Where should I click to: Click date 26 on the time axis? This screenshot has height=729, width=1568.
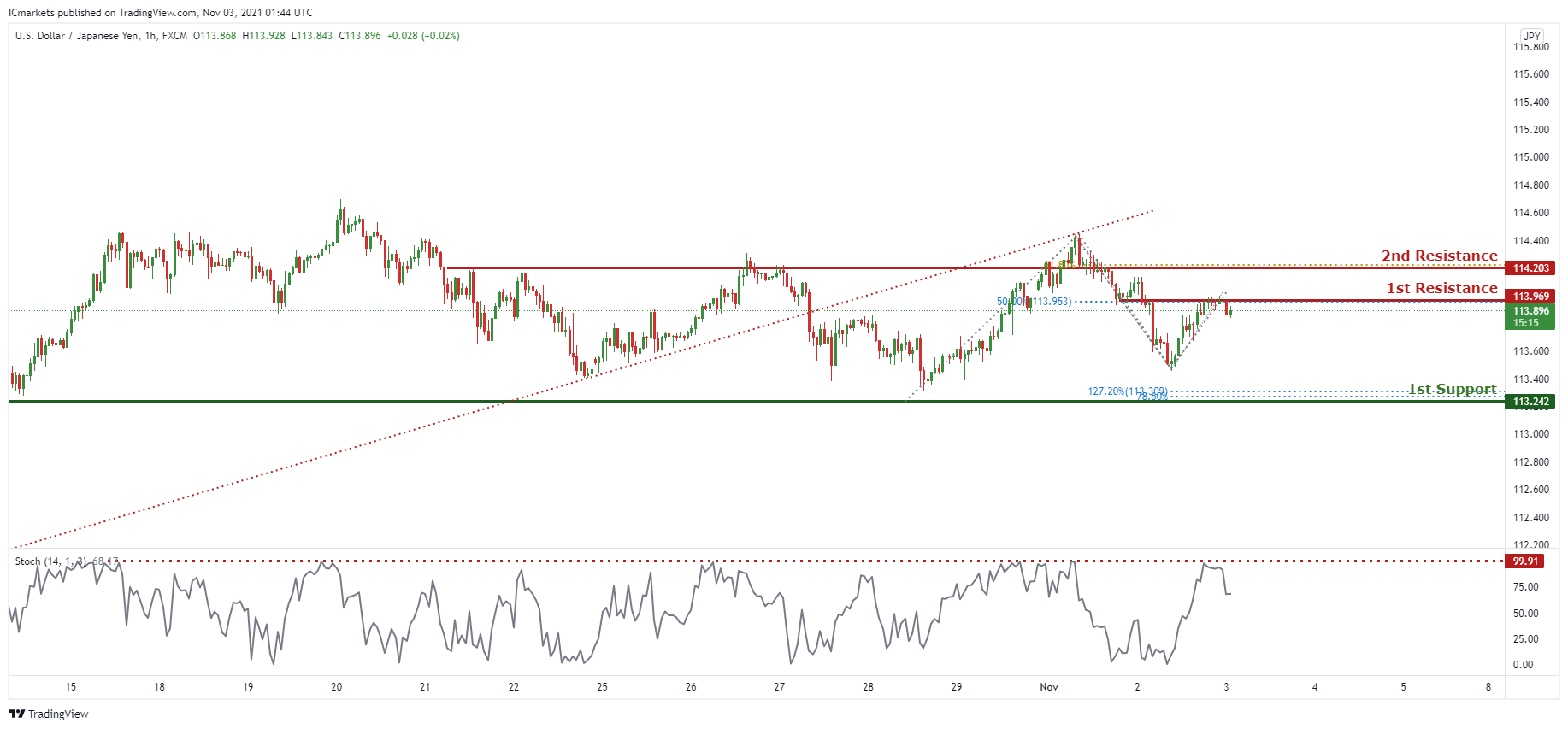pos(691,687)
